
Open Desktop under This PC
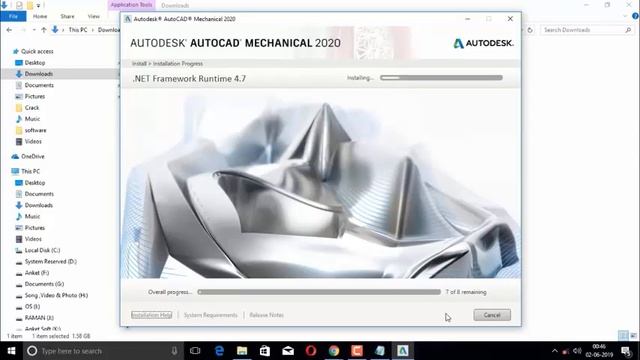[x=35, y=183]
